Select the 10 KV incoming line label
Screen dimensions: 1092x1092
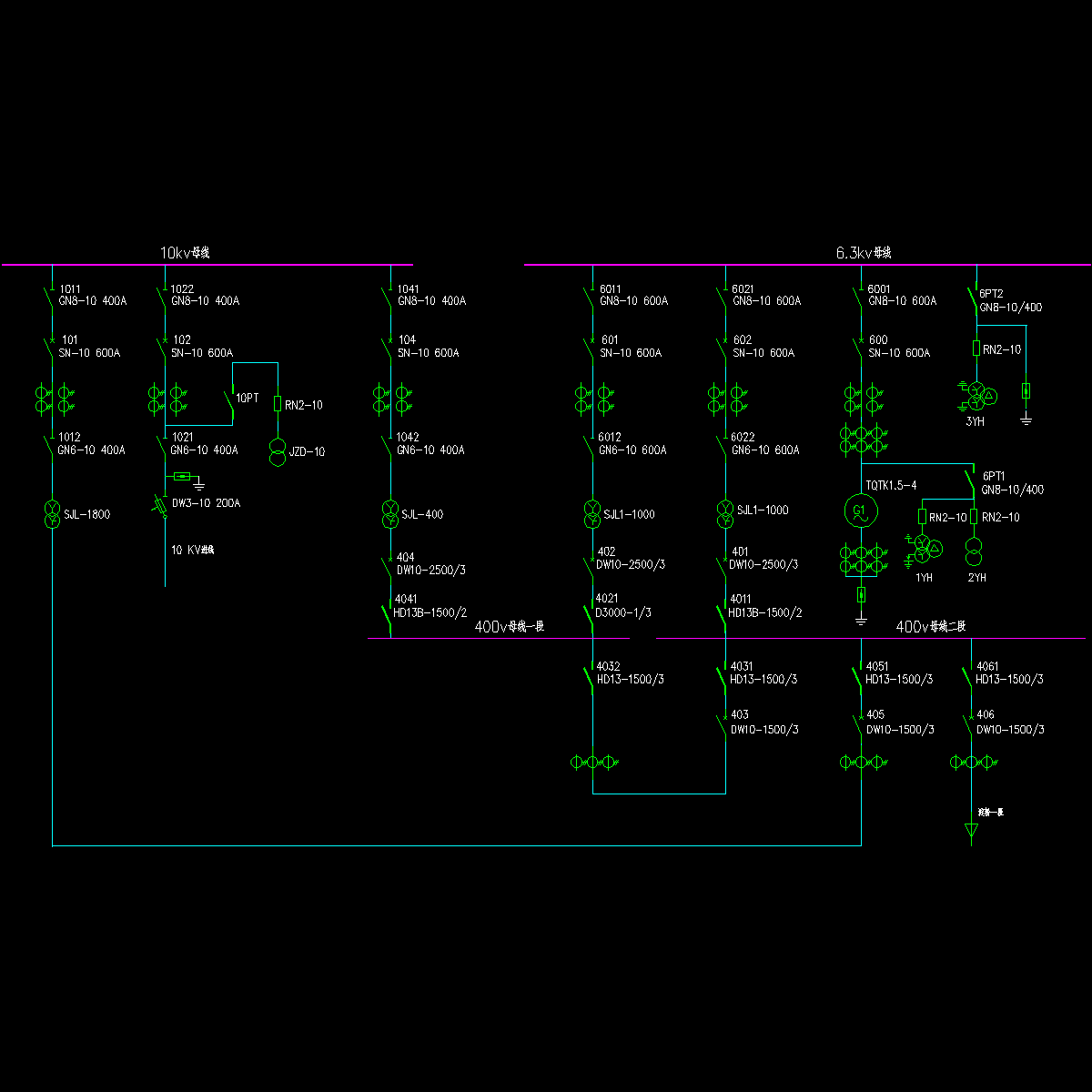[193, 550]
